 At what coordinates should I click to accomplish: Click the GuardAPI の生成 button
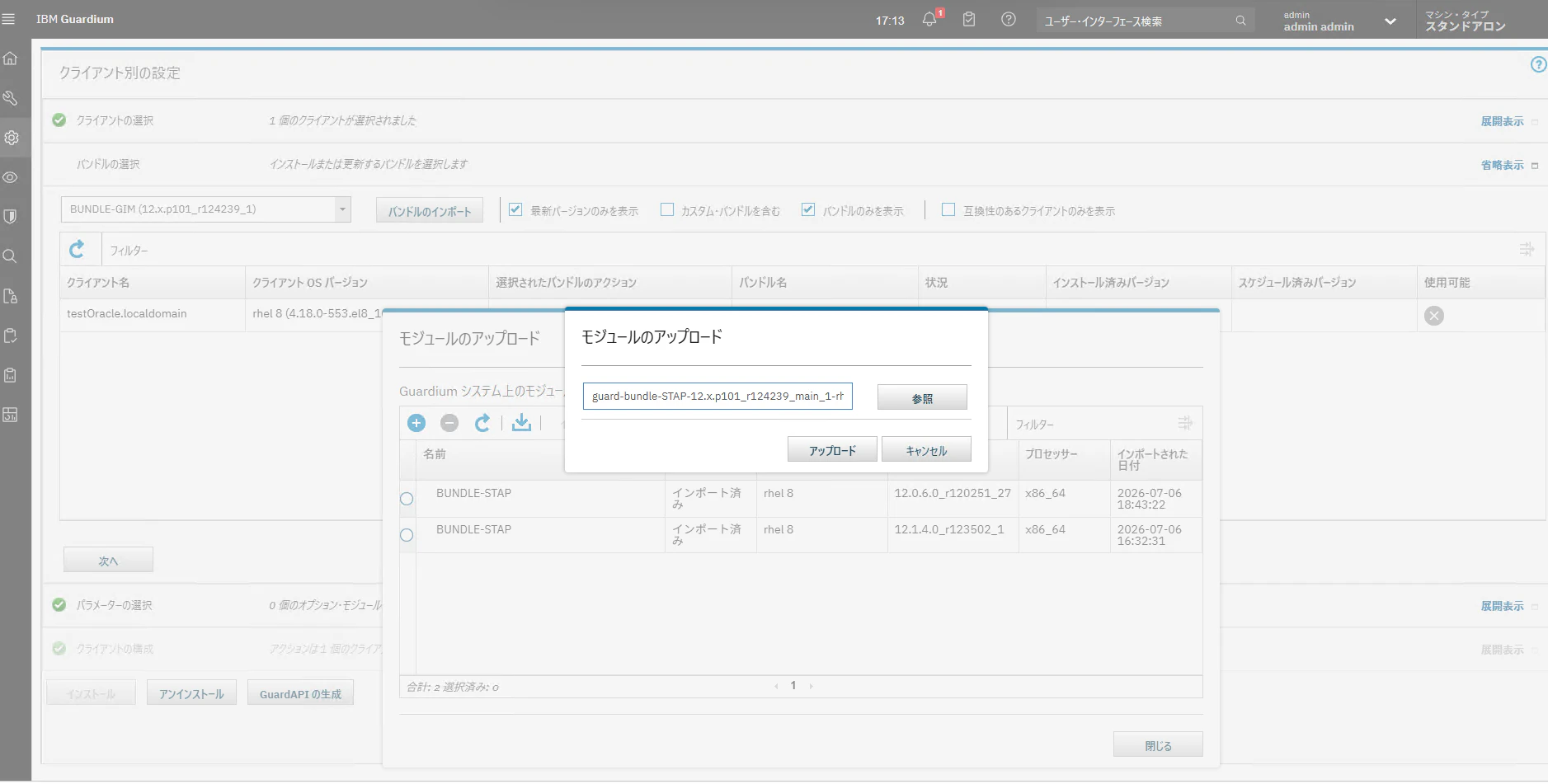300,693
